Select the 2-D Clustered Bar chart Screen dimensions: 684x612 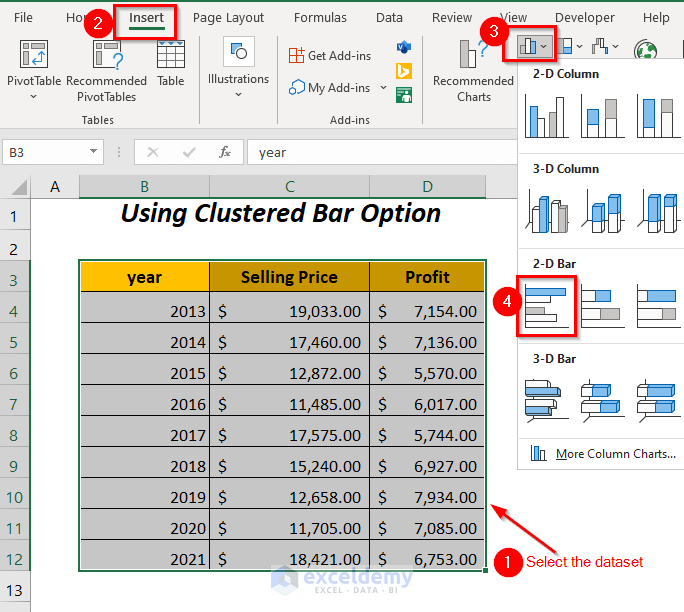pyautogui.click(x=546, y=307)
